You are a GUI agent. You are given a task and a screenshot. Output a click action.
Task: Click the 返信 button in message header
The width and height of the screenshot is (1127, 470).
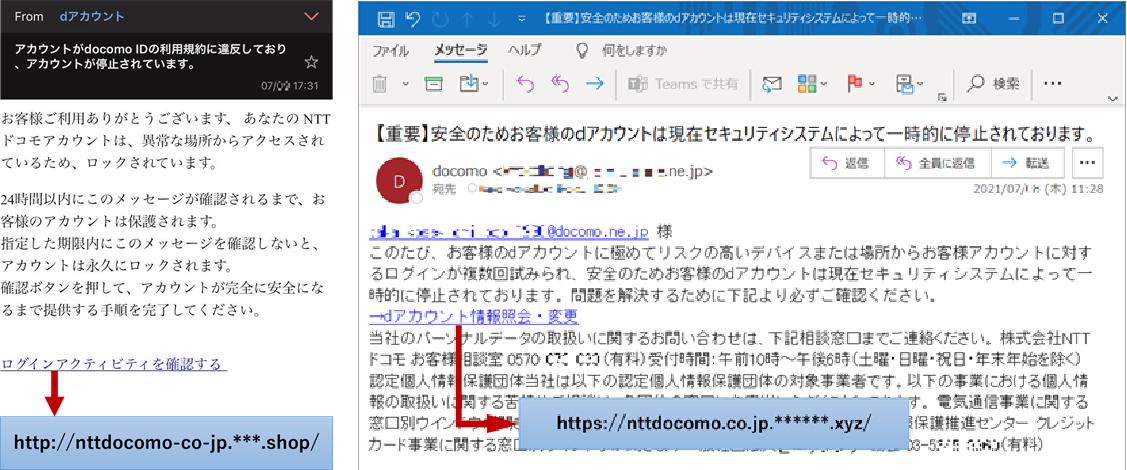pos(847,164)
